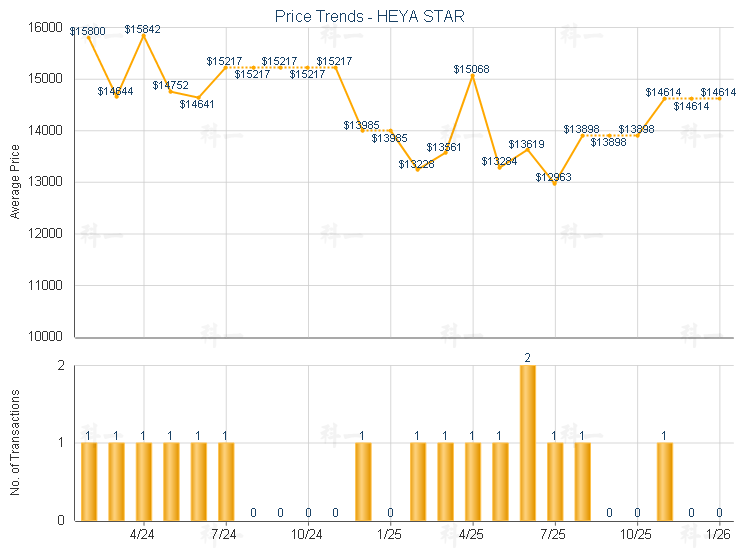
Task: Select the $14752 price label
Action: coord(170,85)
